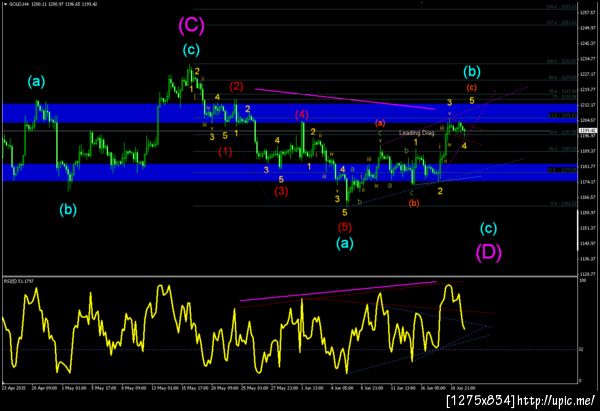Click the '23 Apr 2015' time axis label
The image size is (600, 411).
pyautogui.click(x=14, y=388)
